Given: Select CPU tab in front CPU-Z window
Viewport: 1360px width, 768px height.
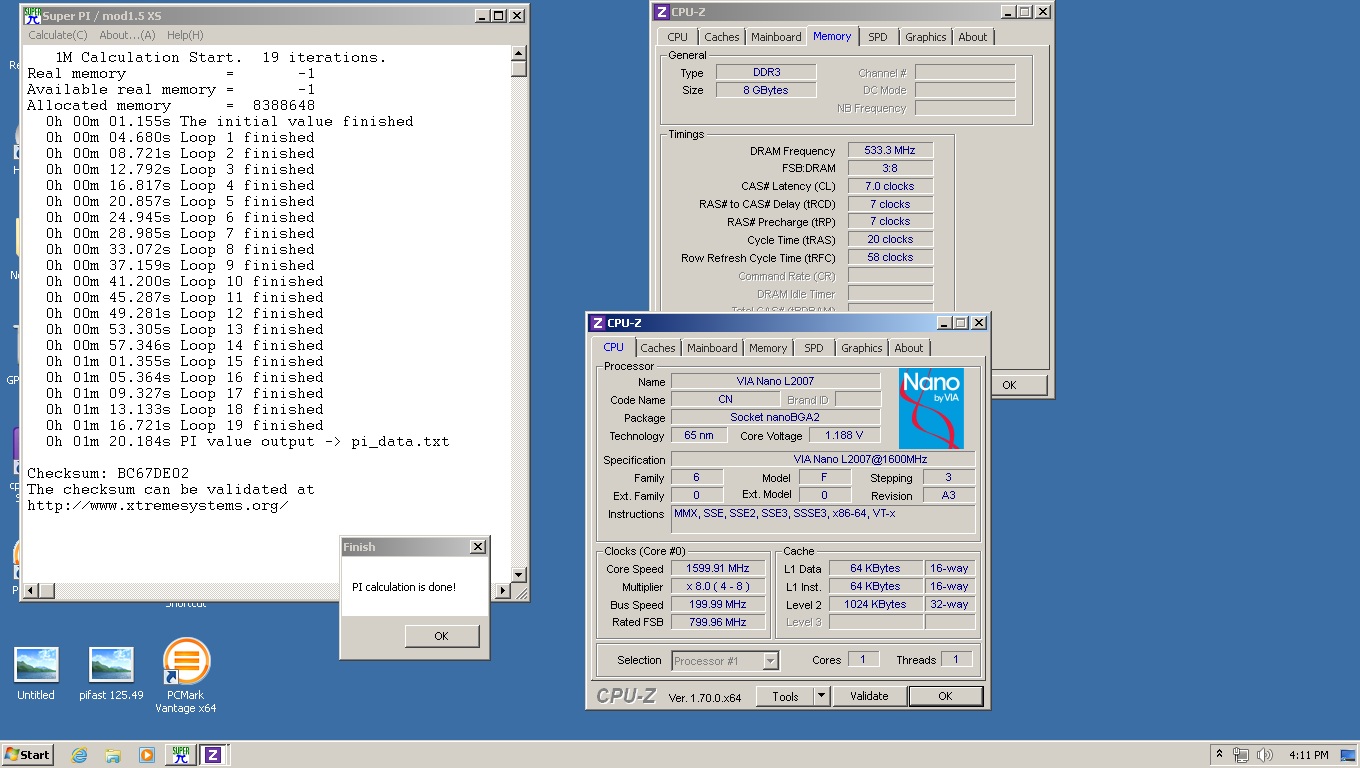Looking at the screenshot, I should click(x=614, y=347).
